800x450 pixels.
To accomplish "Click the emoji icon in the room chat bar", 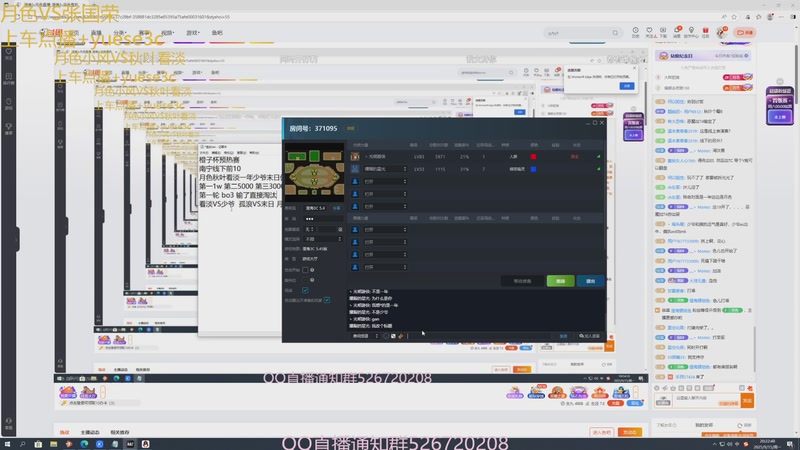I will pyautogui.click(x=386, y=336).
